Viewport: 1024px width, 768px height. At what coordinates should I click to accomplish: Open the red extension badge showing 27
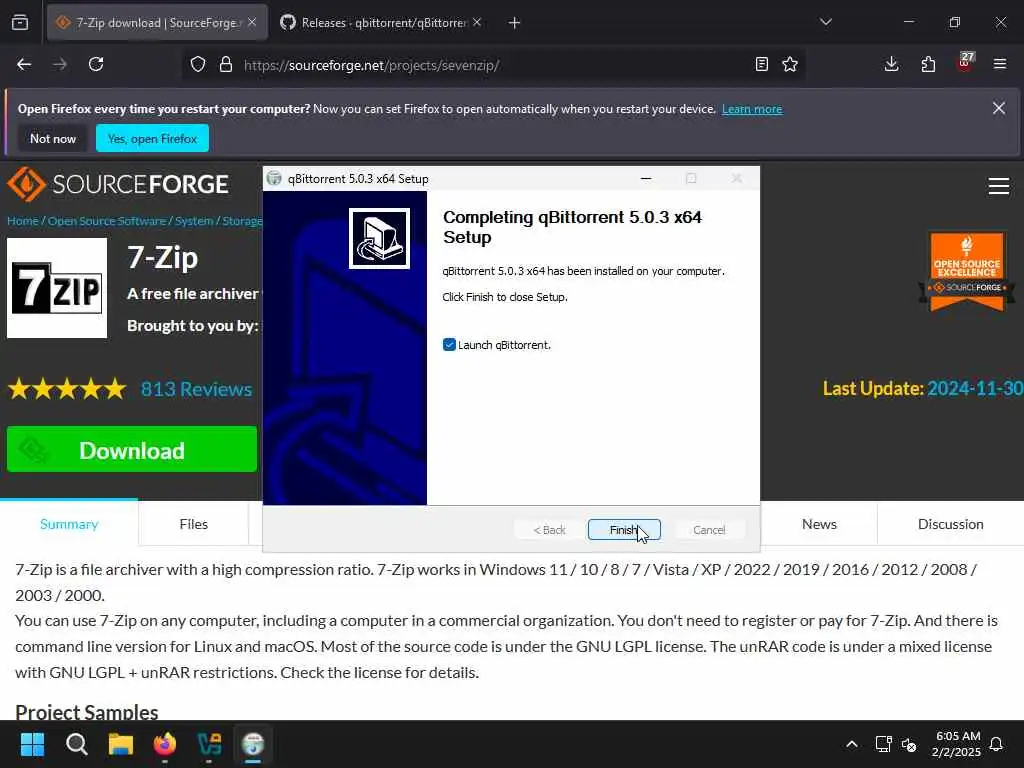(965, 62)
